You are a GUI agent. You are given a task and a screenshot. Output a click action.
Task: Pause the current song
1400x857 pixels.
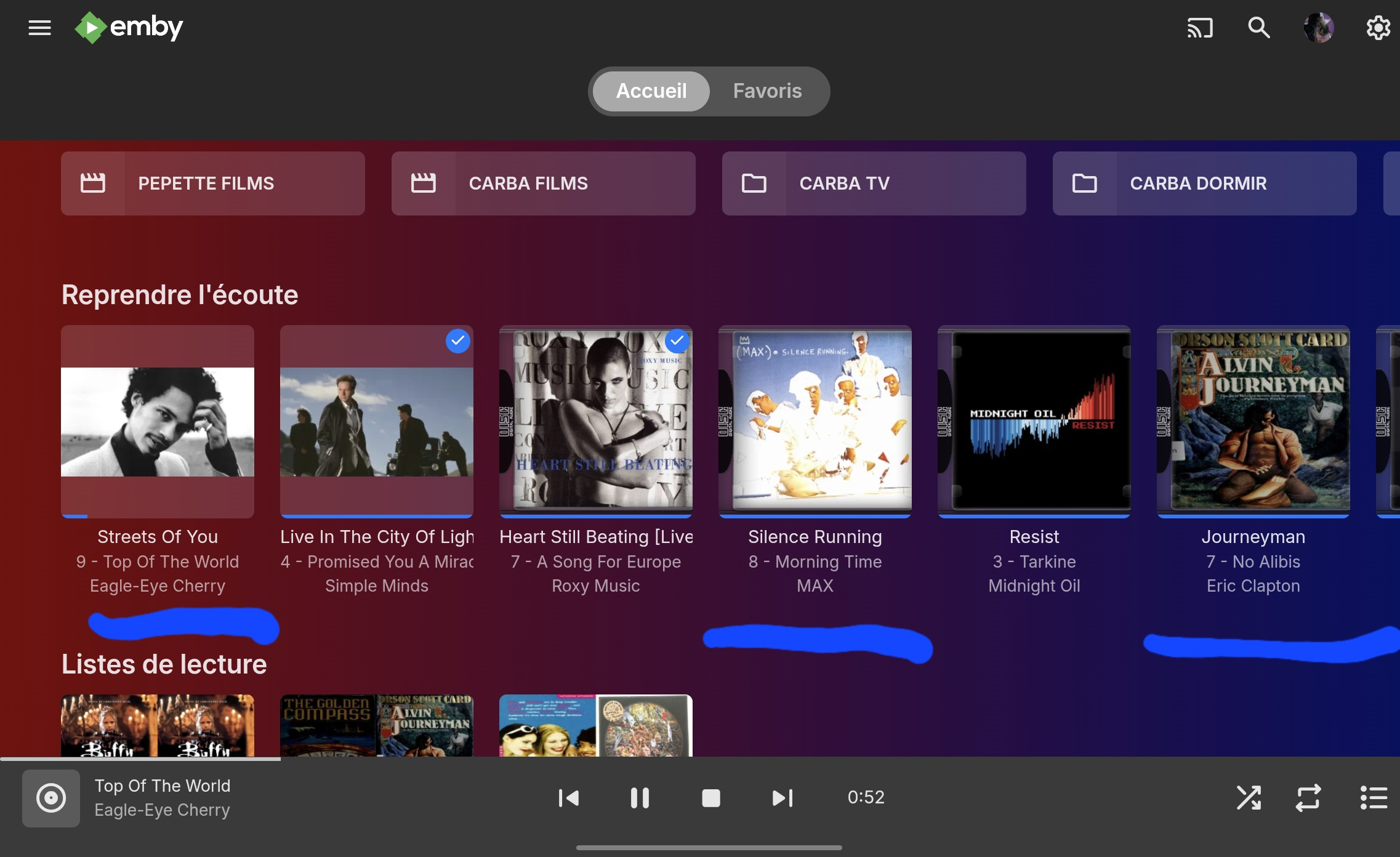(640, 798)
